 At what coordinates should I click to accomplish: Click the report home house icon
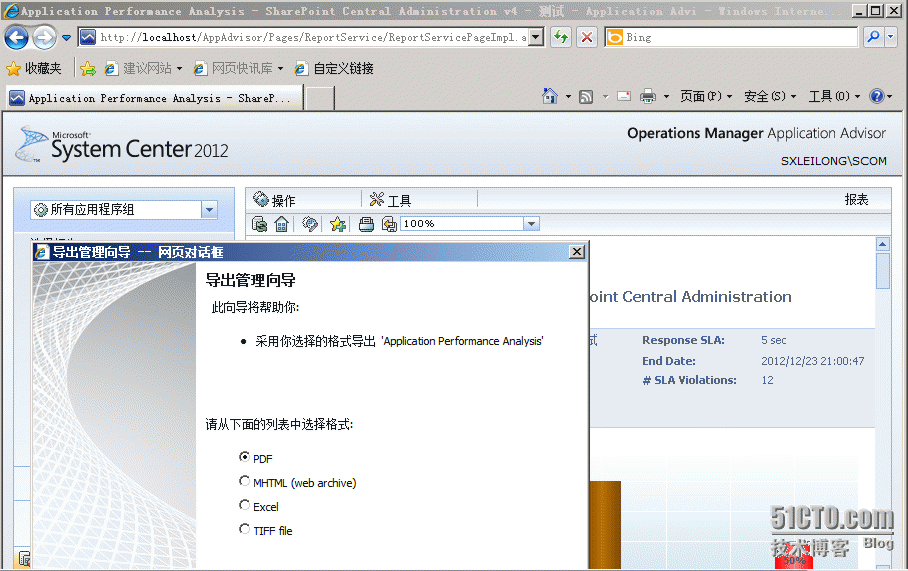pyautogui.click(x=281, y=224)
